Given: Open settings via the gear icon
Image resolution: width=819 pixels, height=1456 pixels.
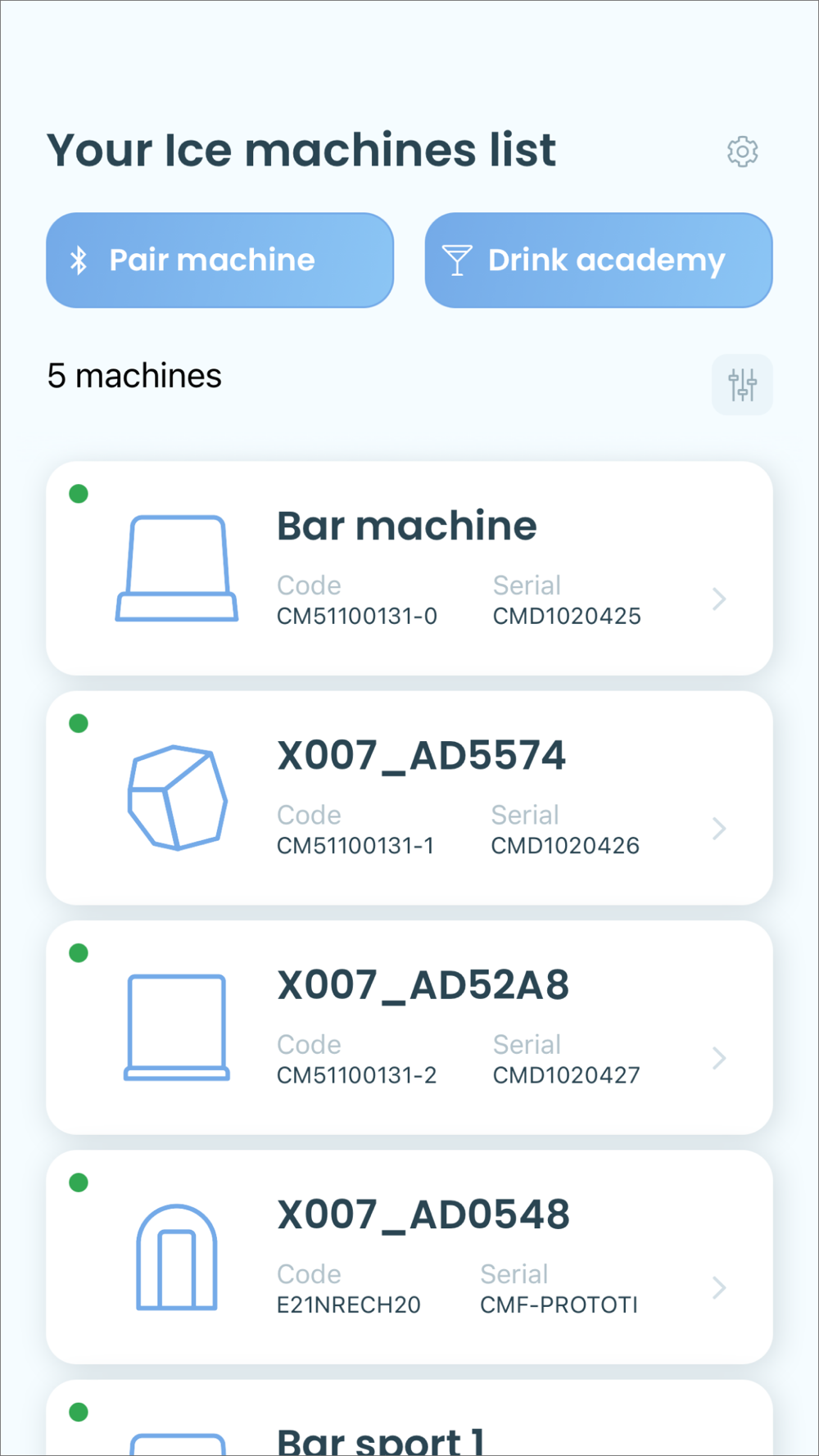Looking at the screenshot, I should 743,151.
